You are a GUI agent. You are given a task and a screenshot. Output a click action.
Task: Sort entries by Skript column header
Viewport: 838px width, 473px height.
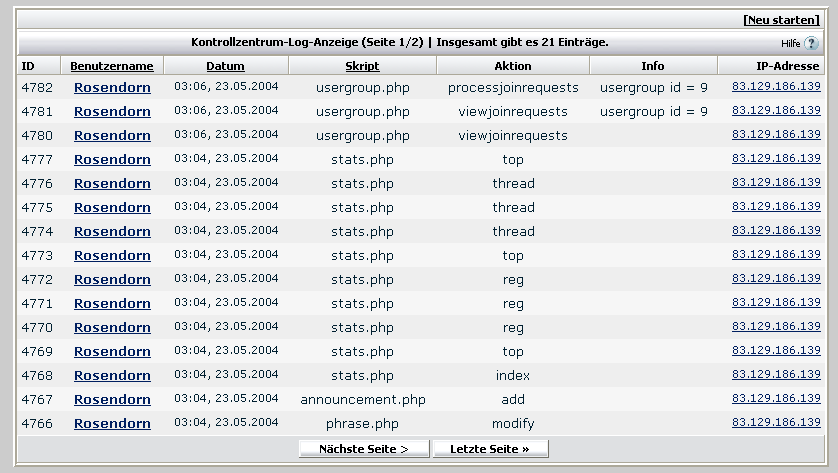click(x=362, y=66)
